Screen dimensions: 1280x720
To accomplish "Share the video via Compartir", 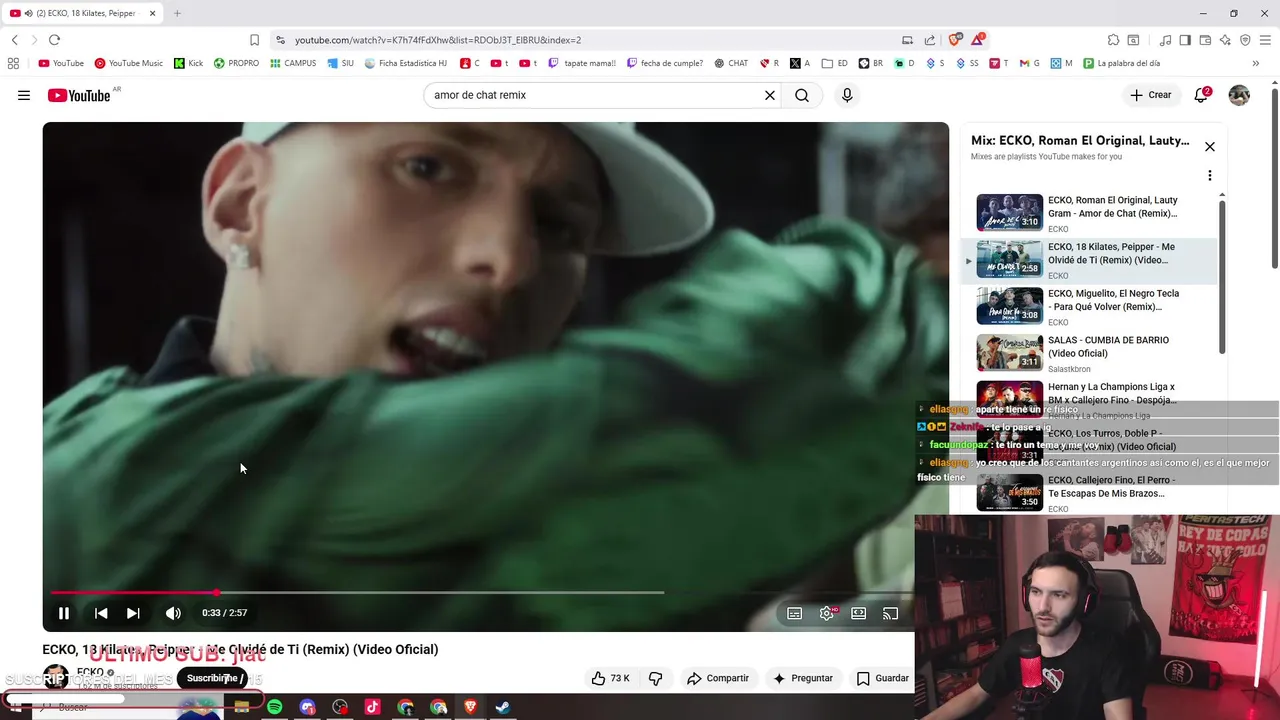I will point(718,678).
